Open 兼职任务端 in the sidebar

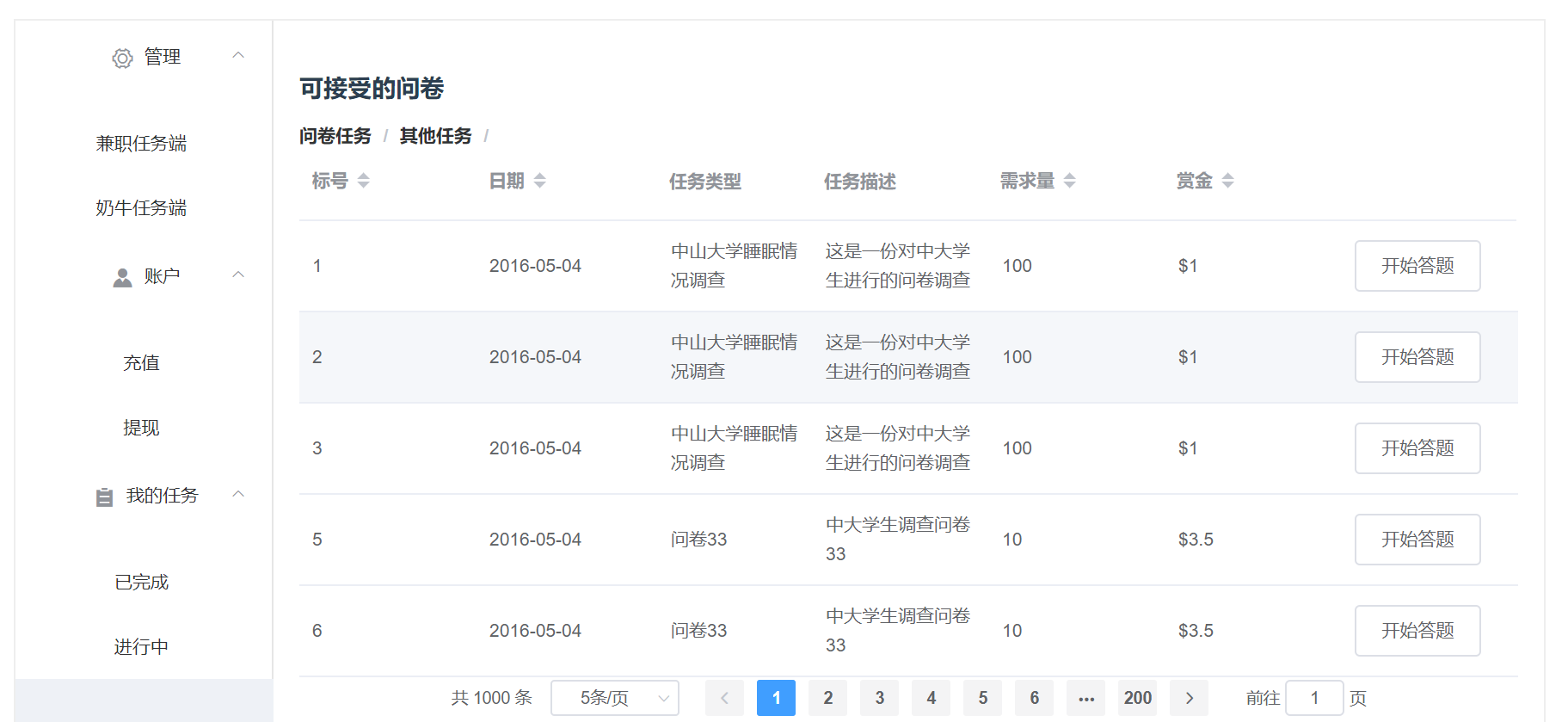tap(141, 144)
